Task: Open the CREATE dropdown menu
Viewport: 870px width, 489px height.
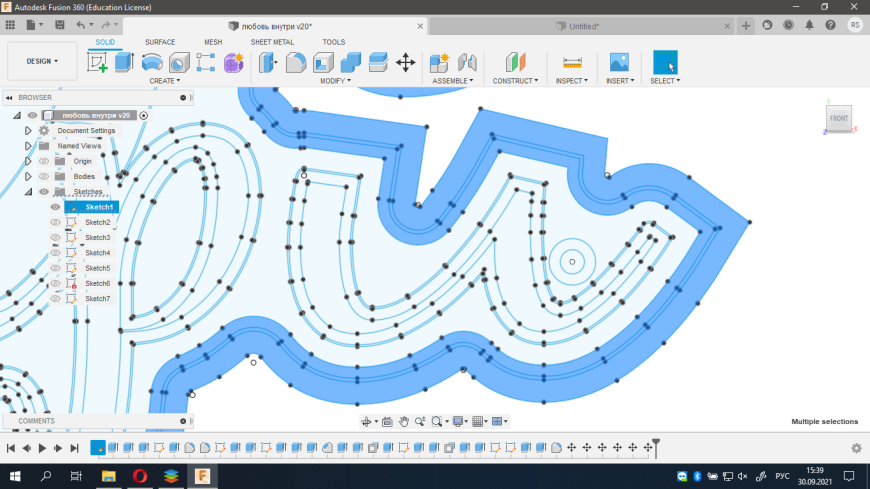Action: pos(165,81)
